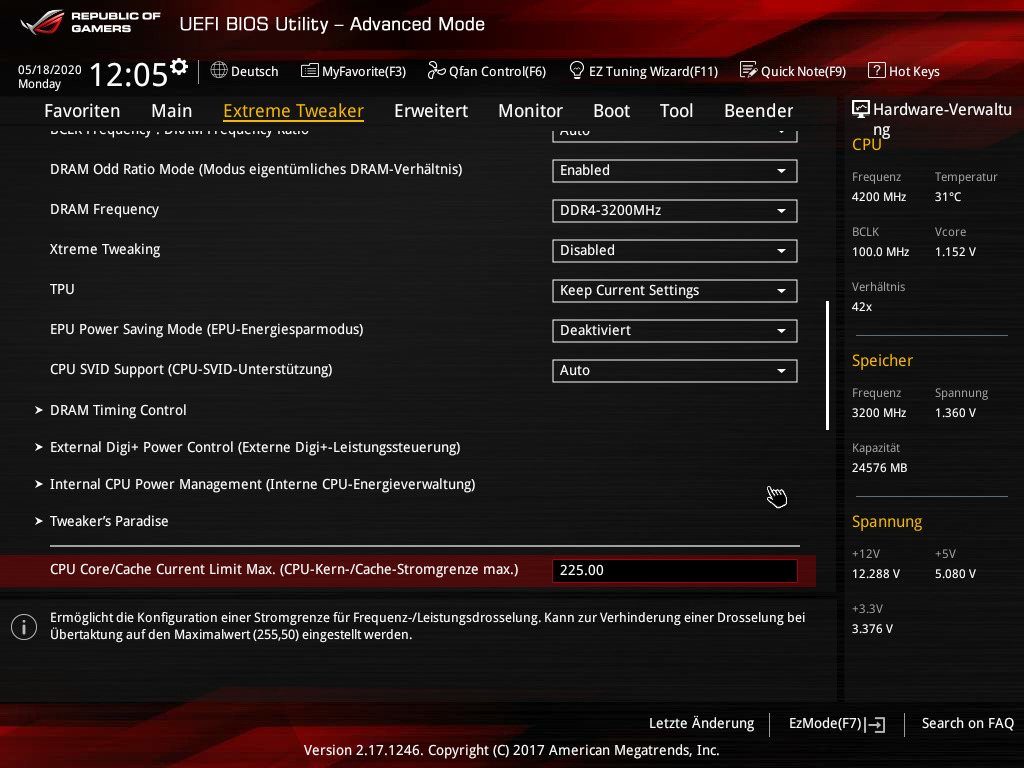Viewport: 1024px width, 768px height.
Task: Click CPU SVID Support label
Action: pyautogui.click(x=191, y=370)
